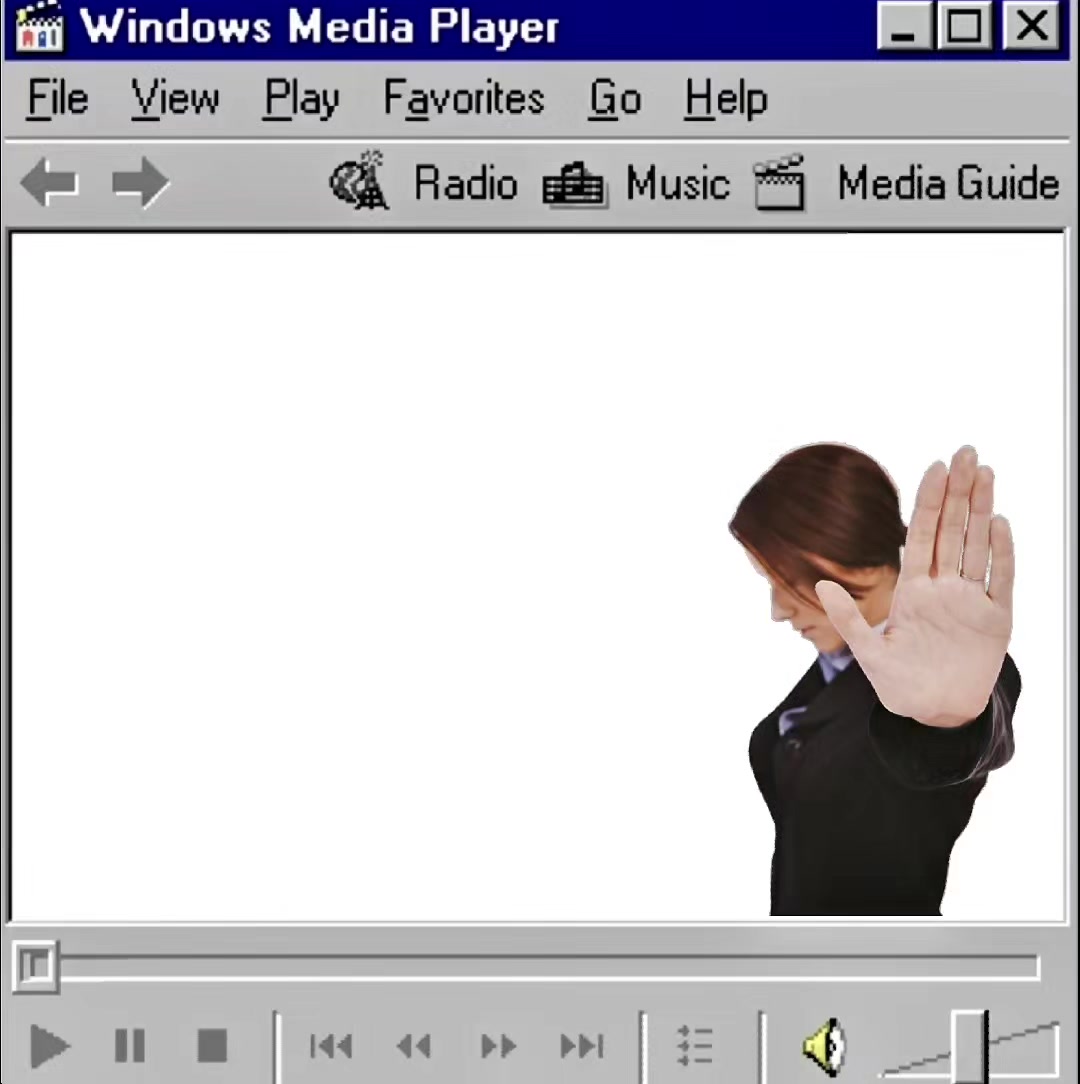This screenshot has height=1084, width=1080.
Task: Click the Radio tower icon
Action: [x=360, y=181]
